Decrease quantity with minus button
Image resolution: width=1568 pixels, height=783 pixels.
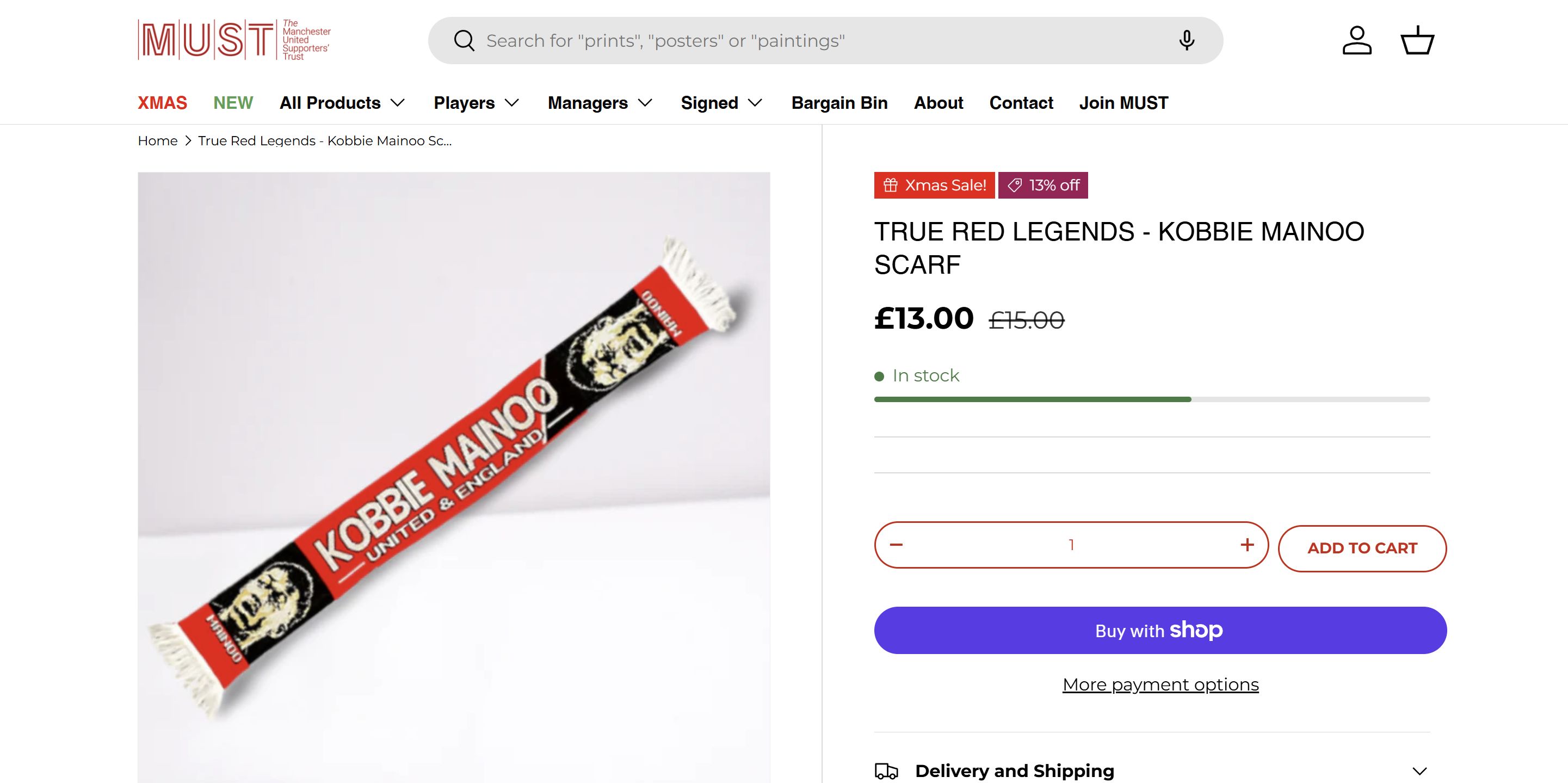coord(896,545)
